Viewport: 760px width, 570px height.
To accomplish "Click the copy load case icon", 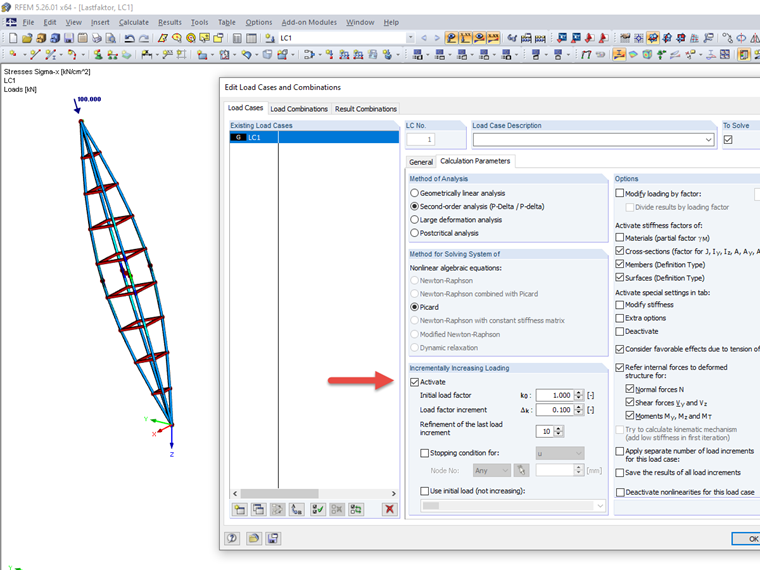I will tap(259, 509).
